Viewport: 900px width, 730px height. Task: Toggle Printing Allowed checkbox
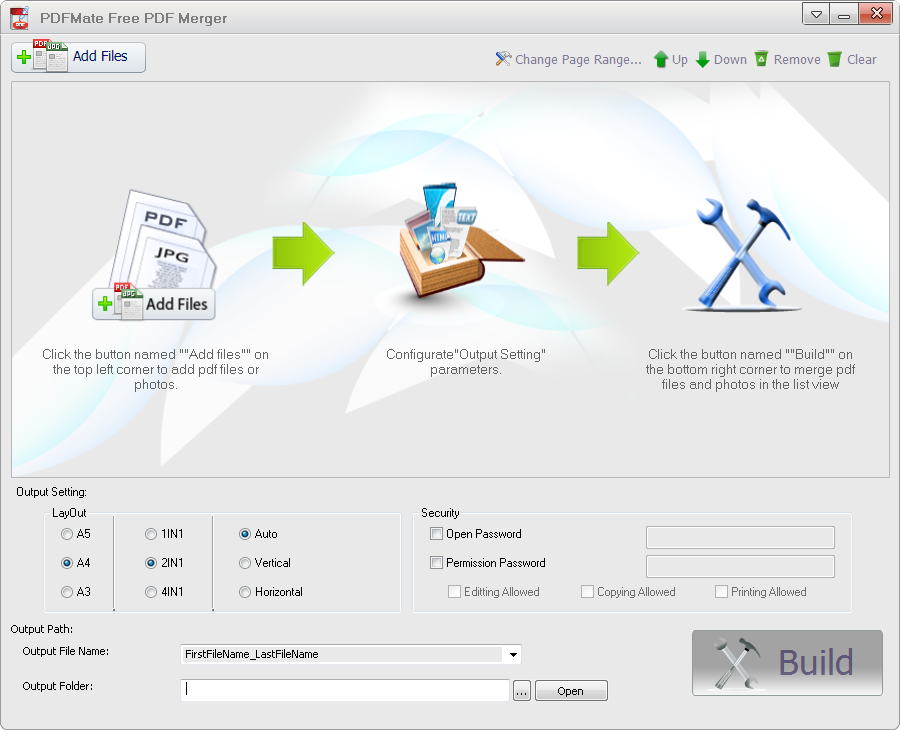tap(721, 592)
